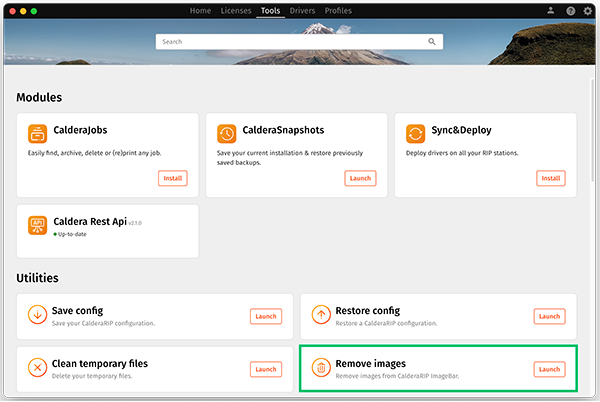Click the Modules section heading

tap(39, 98)
